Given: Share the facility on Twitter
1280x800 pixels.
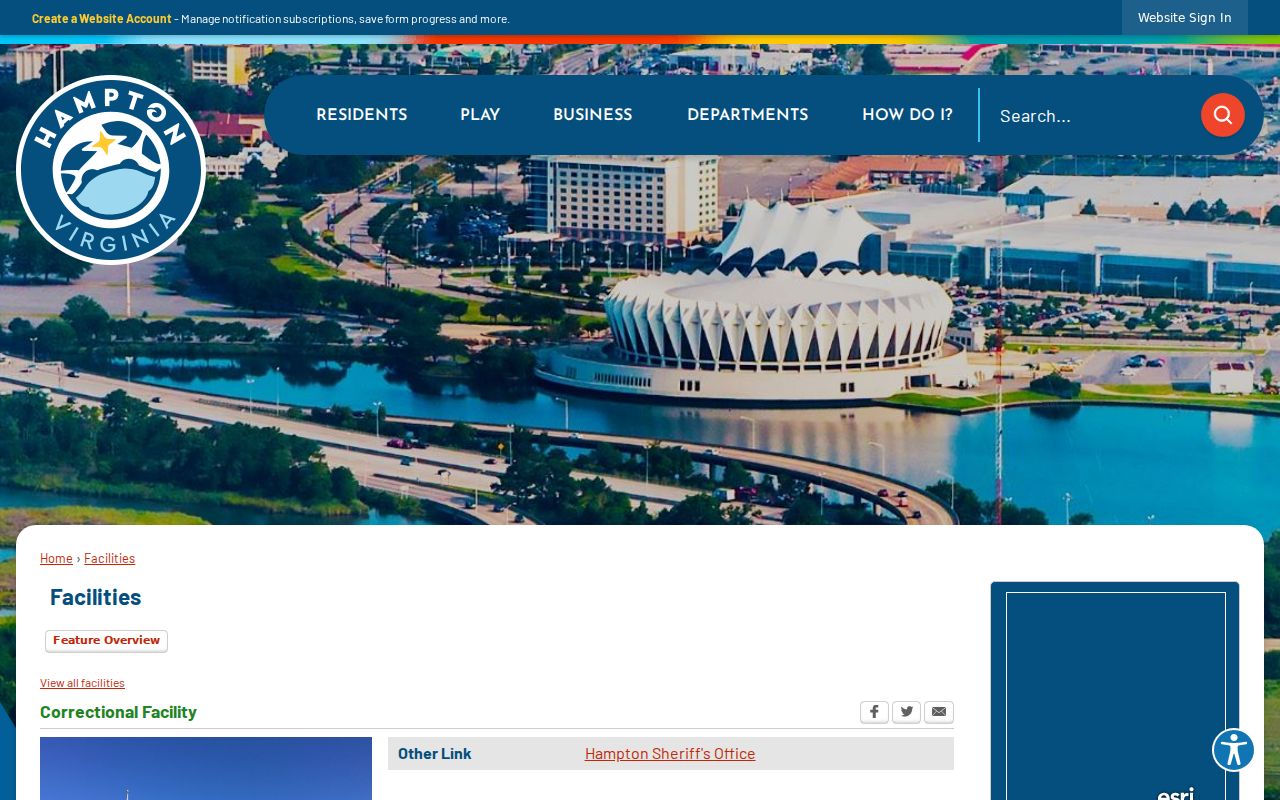Looking at the screenshot, I should pyautogui.click(x=906, y=712).
